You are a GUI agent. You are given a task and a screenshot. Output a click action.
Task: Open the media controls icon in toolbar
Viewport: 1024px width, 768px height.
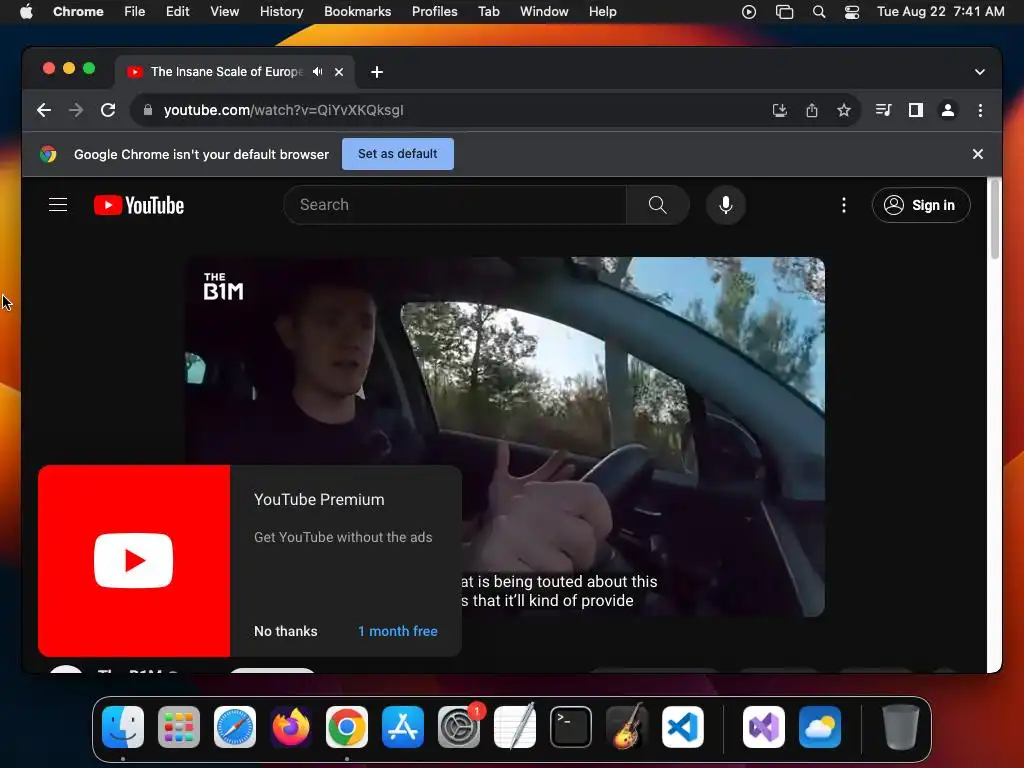click(x=884, y=110)
